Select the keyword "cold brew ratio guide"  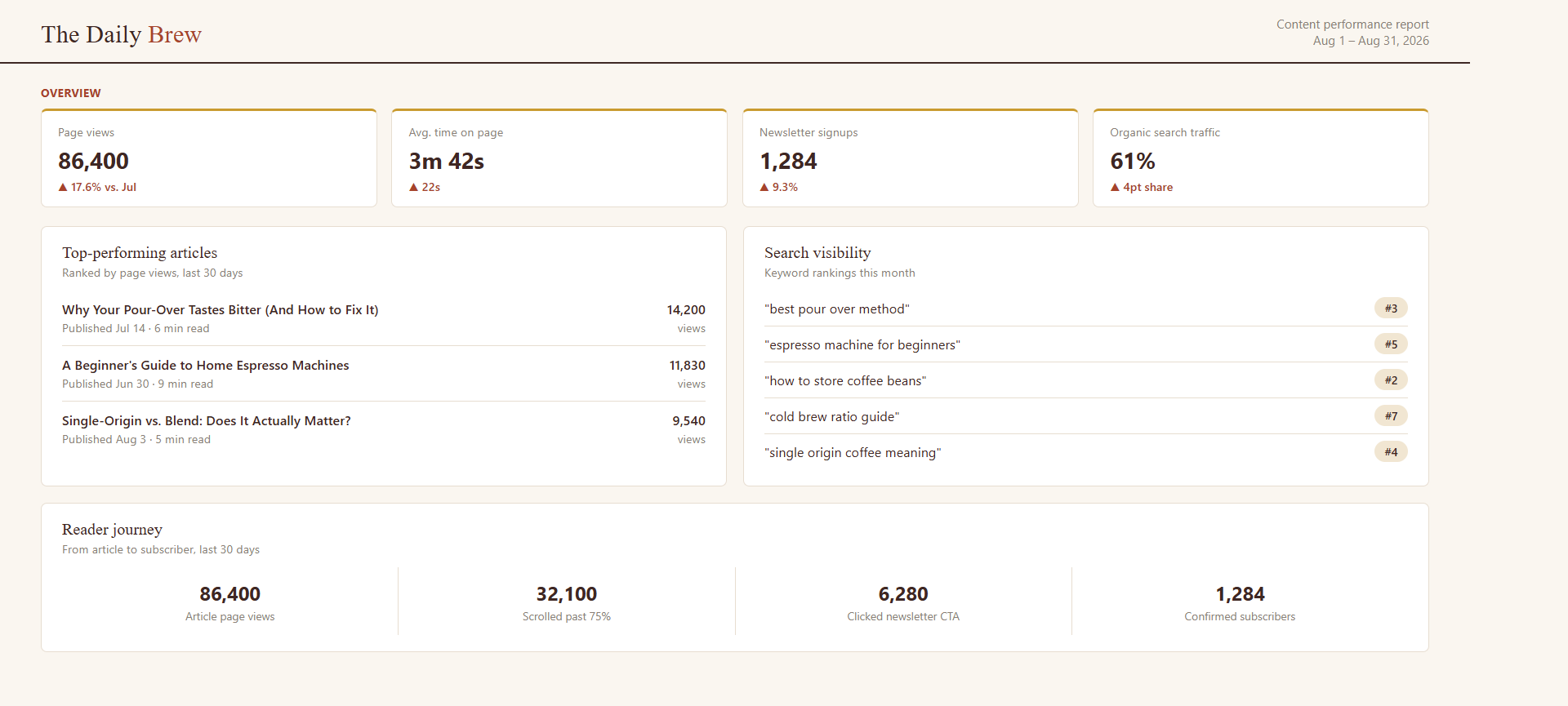pyautogui.click(x=831, y=417)
